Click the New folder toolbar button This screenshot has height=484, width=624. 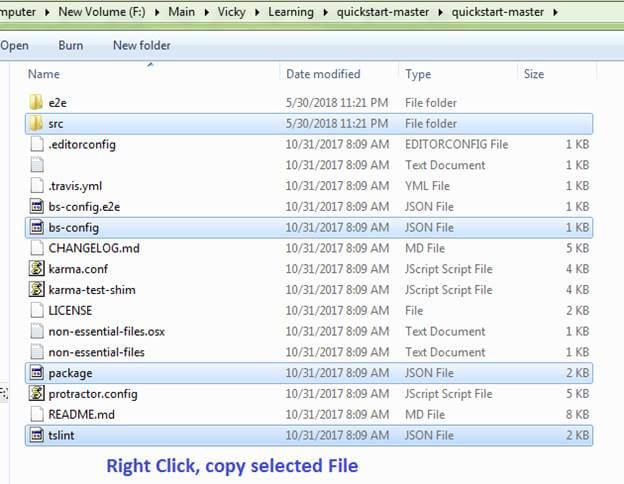pos(142,45)
